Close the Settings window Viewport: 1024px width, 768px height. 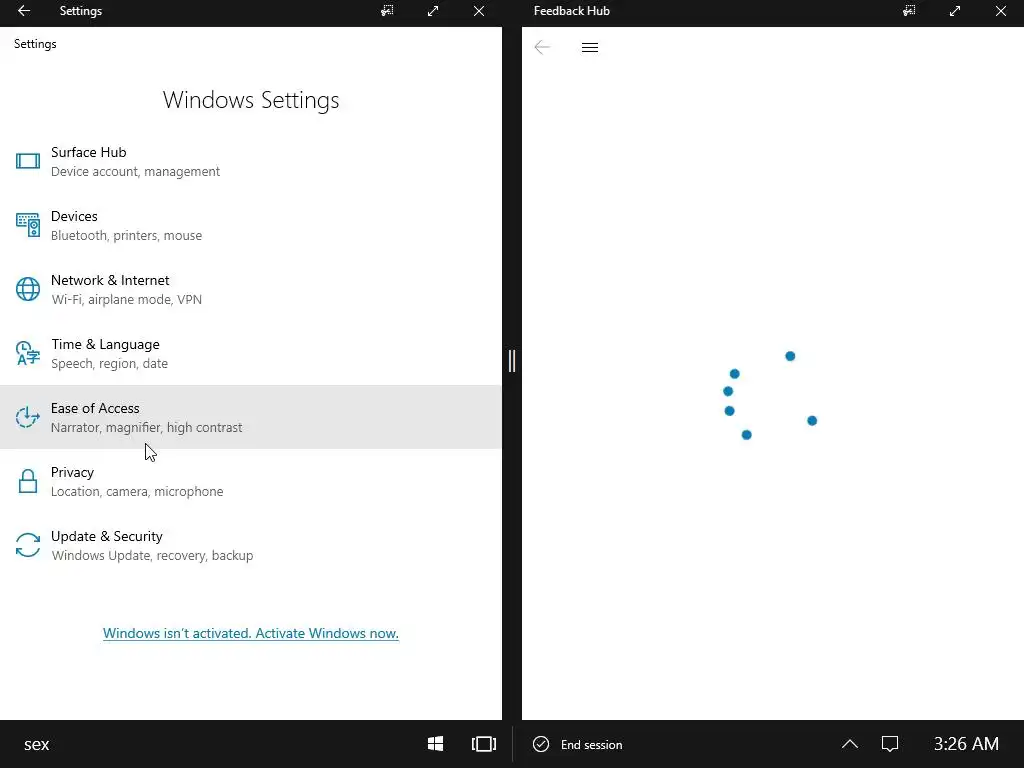[479, 11]
